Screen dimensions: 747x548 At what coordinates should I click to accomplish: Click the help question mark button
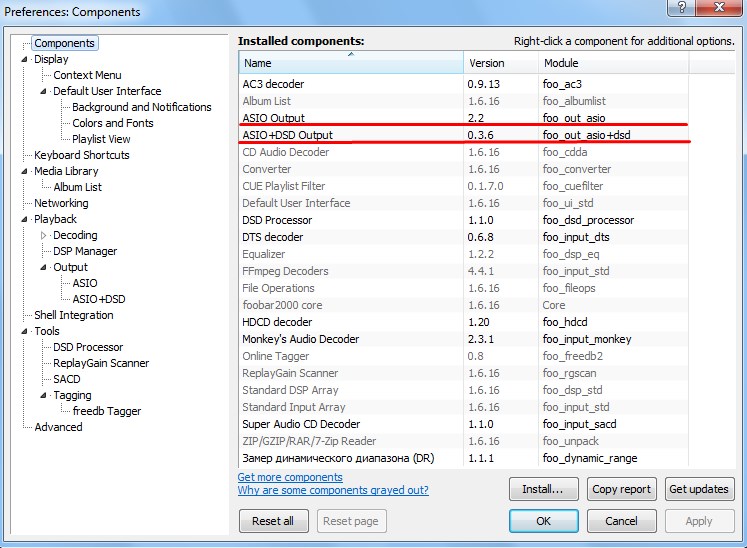681,7
